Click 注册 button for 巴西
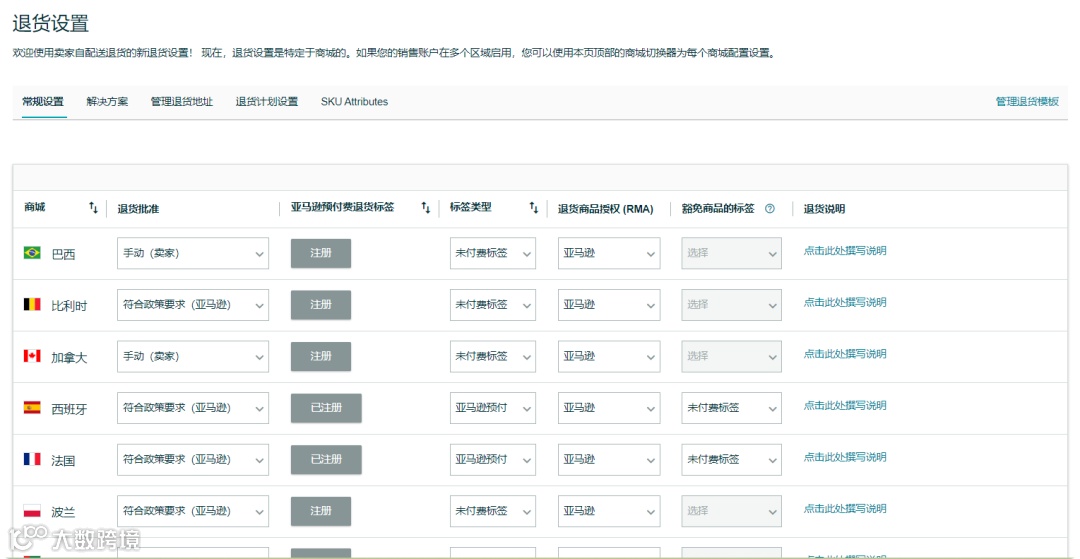The width and height of the screenshot is (1080, 559). point(321,253)
